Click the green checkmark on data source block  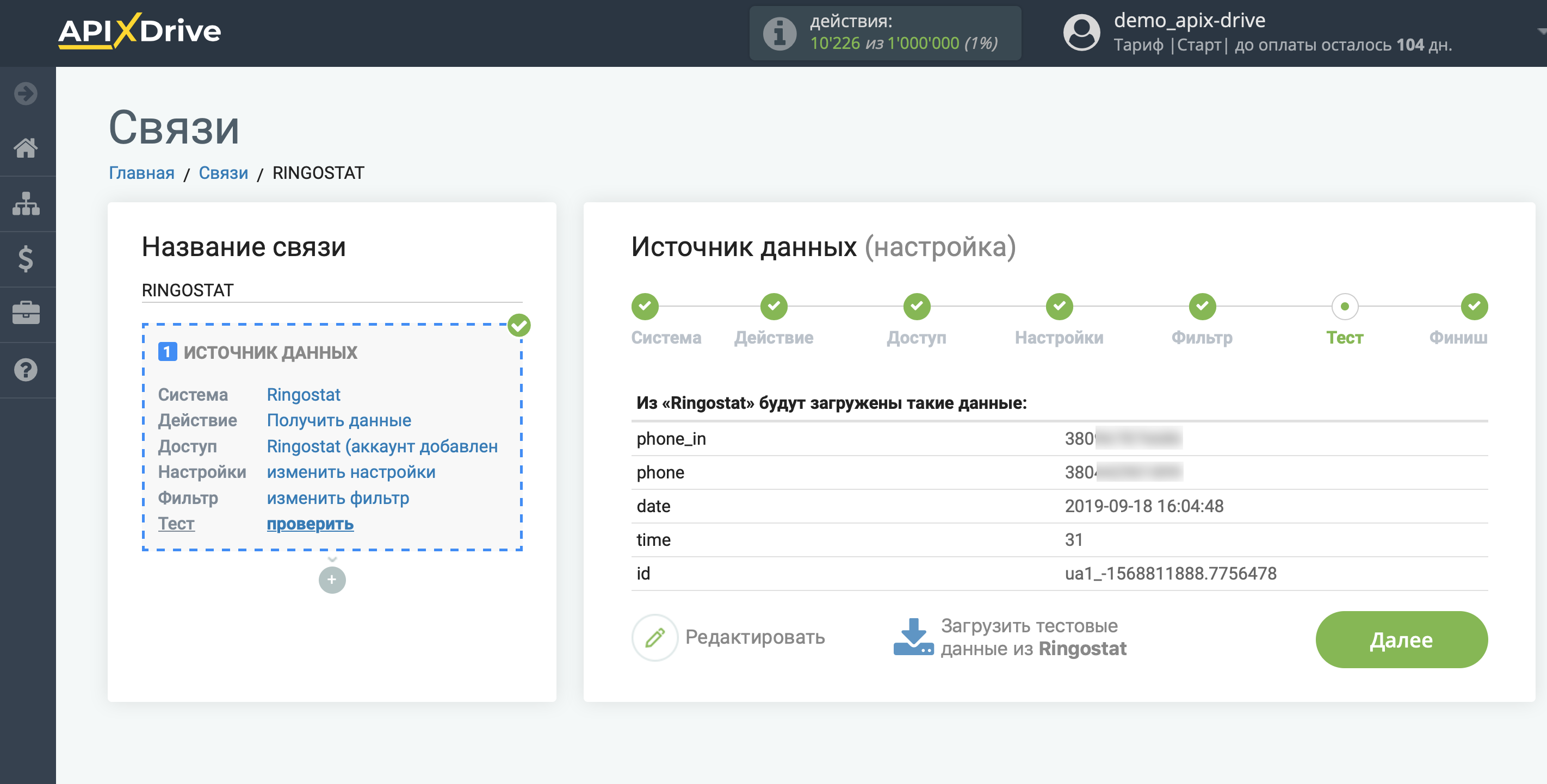[x=519, y=325]
